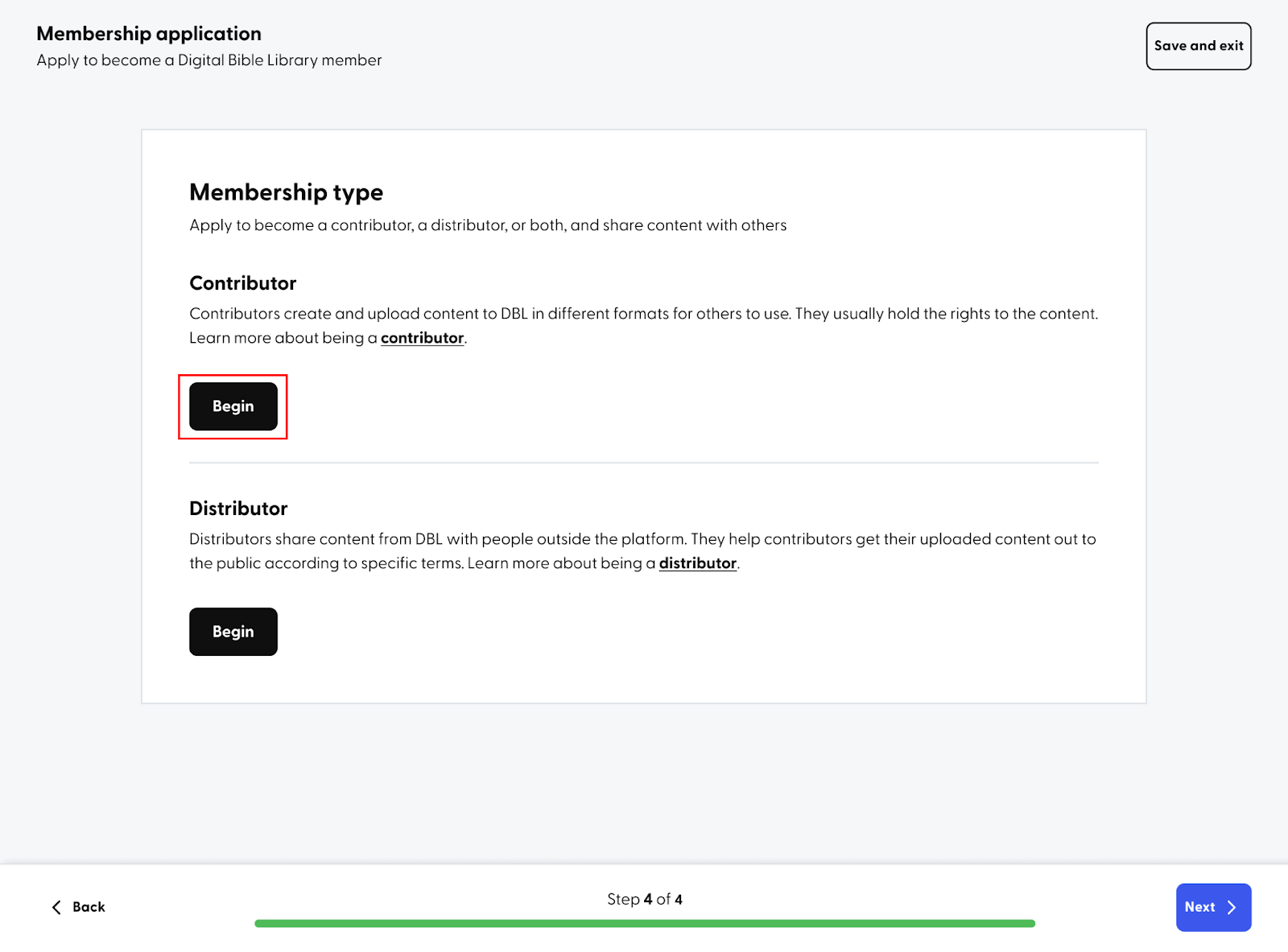This screenshot has height=952, width=1288.
Task: Click the Save and exit button
Action: tap(1199, 46)
